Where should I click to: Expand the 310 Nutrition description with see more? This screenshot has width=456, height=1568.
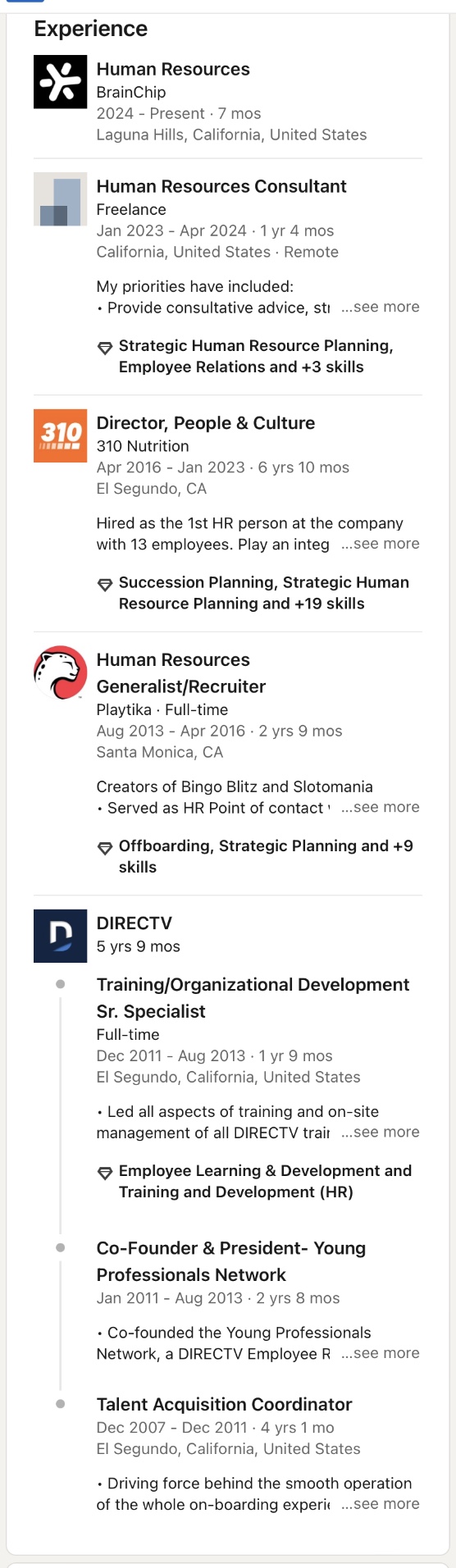click(381, 544)
